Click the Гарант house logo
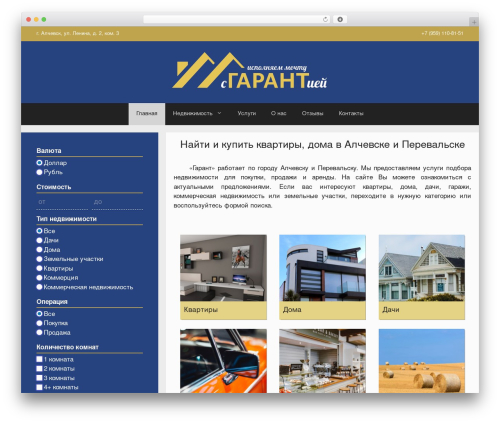Screen dimensions: 500x423 pyautogui.click(x=249, y=71)
